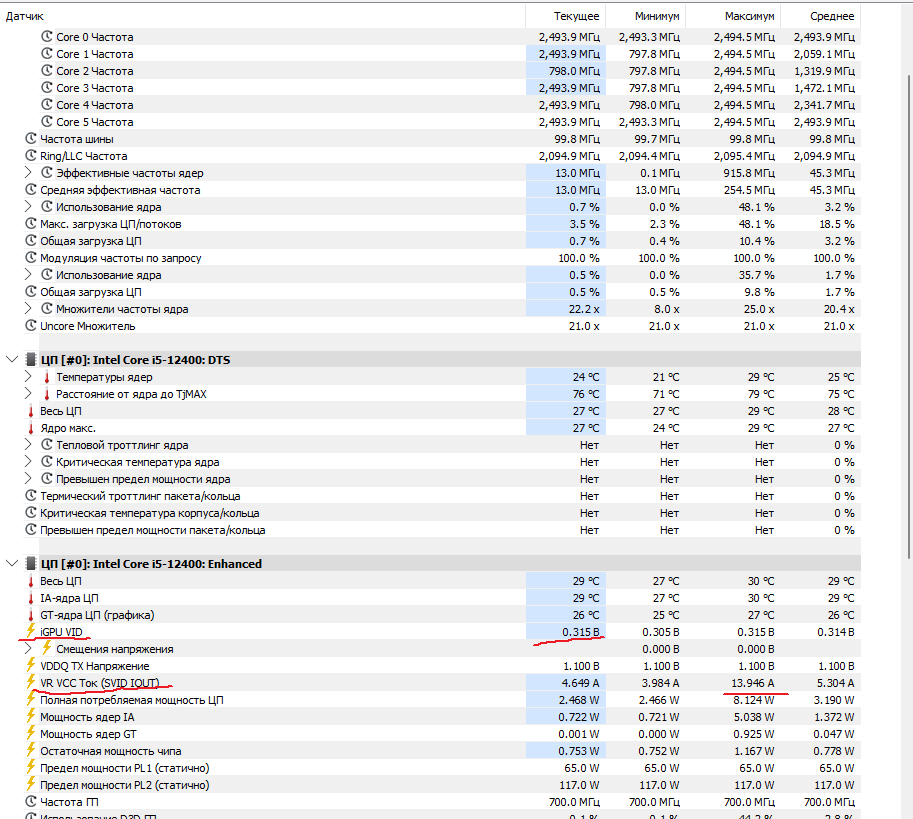
Task: Click the clock icon beside Средняя эффективная частота
Action: pyautogui.click(x=31, y=190)
